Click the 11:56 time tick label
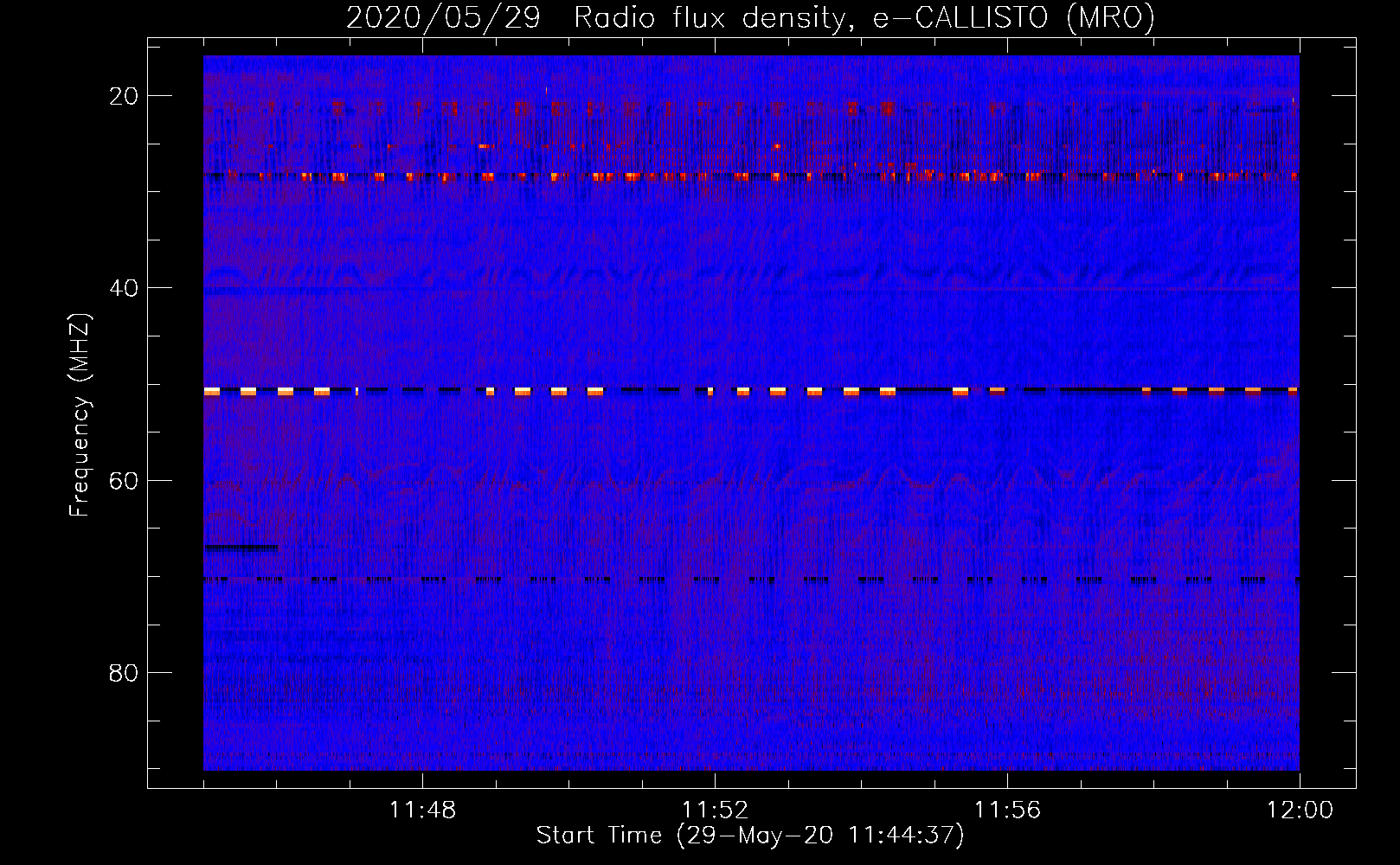This screenshot has width=1400, height=865. (x=1007, y=811)
